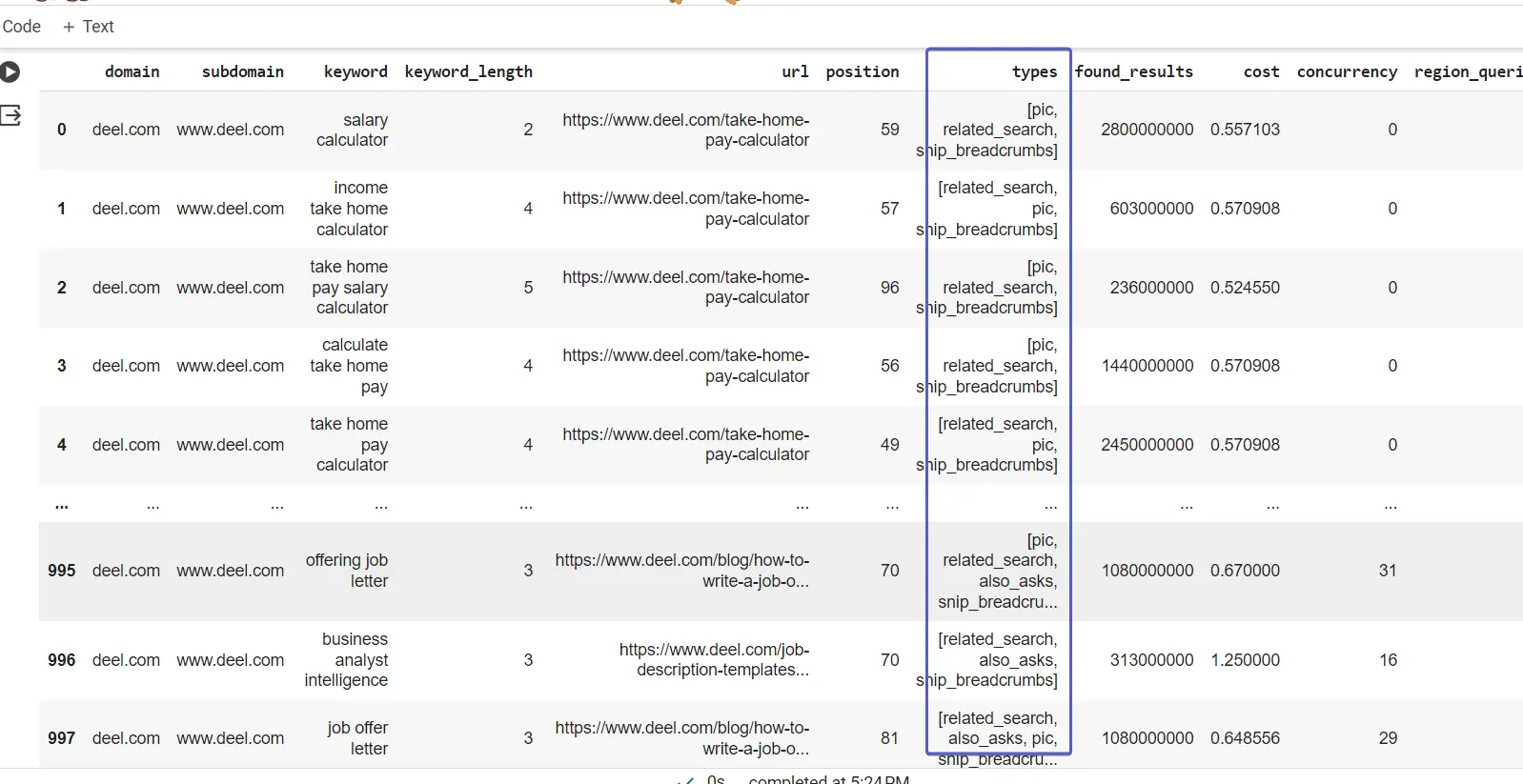Click the cost column header
This screenshot has height=784, width=1523.
(x=1262, y=71)
